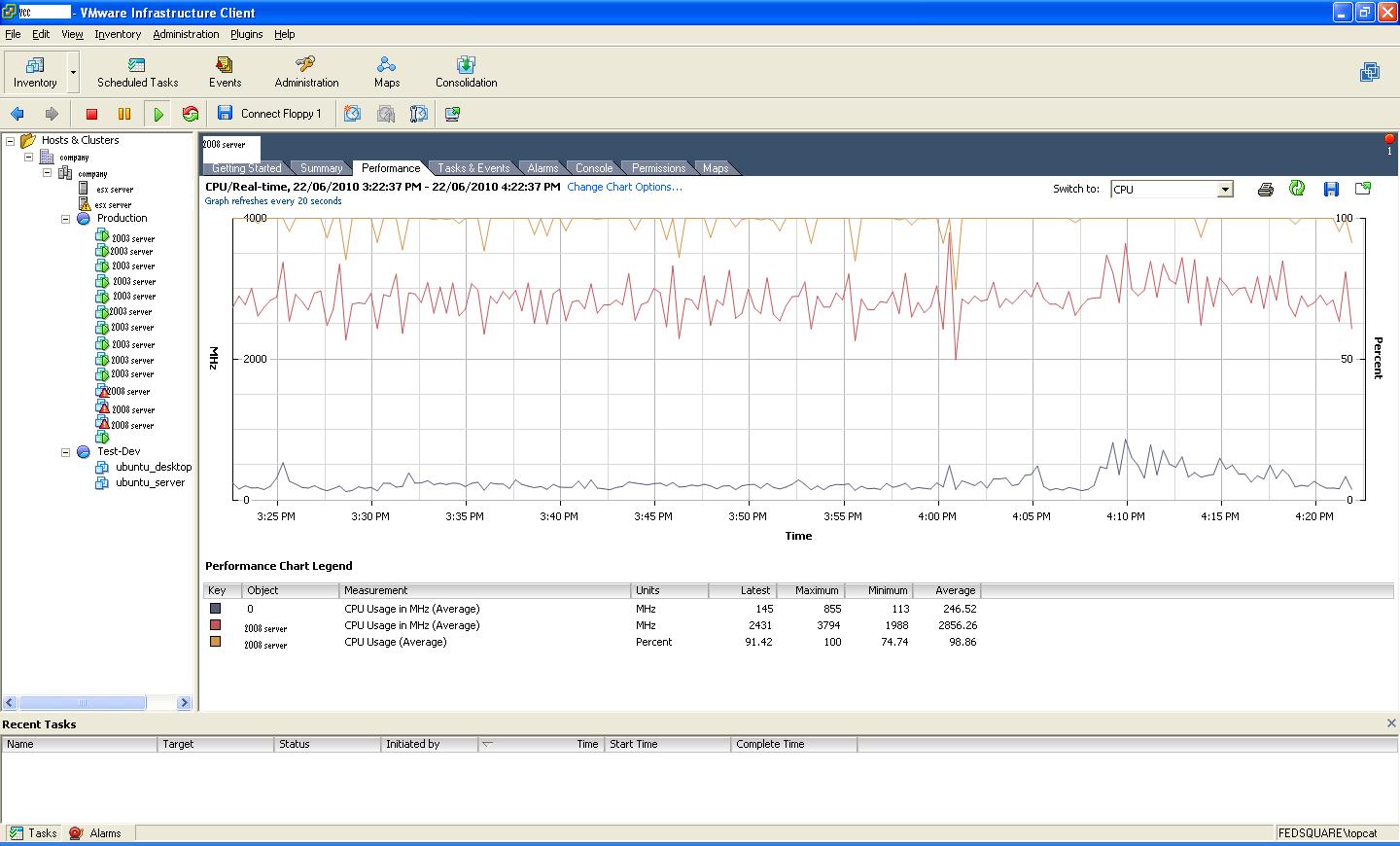Viewport: 1400px width, 846px height.
Task: Click the orange legend key swatch
Action: click(x=215, y=642)
